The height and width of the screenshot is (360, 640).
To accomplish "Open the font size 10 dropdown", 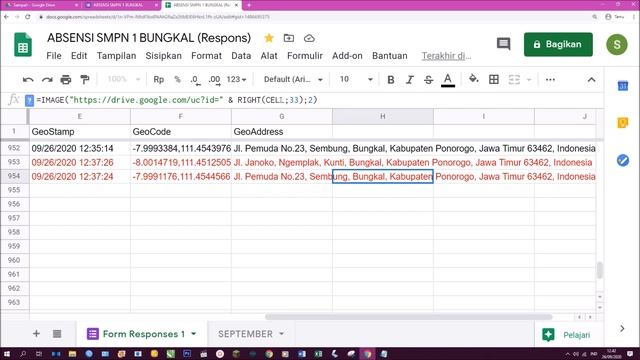I will click(356, 79).
